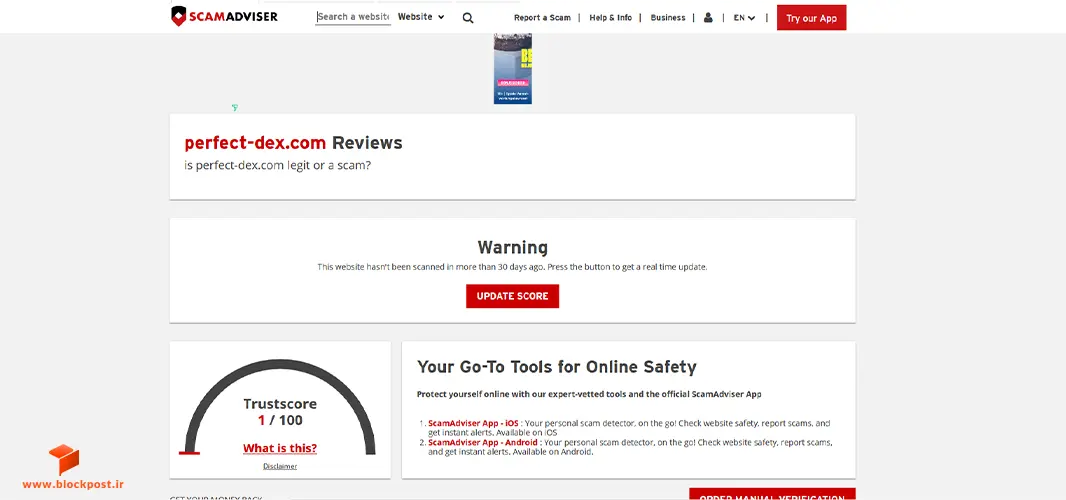Screen dimensions: 1066x500
Task: Click the small green ad marker icon
Action: (x=235, y=107)
